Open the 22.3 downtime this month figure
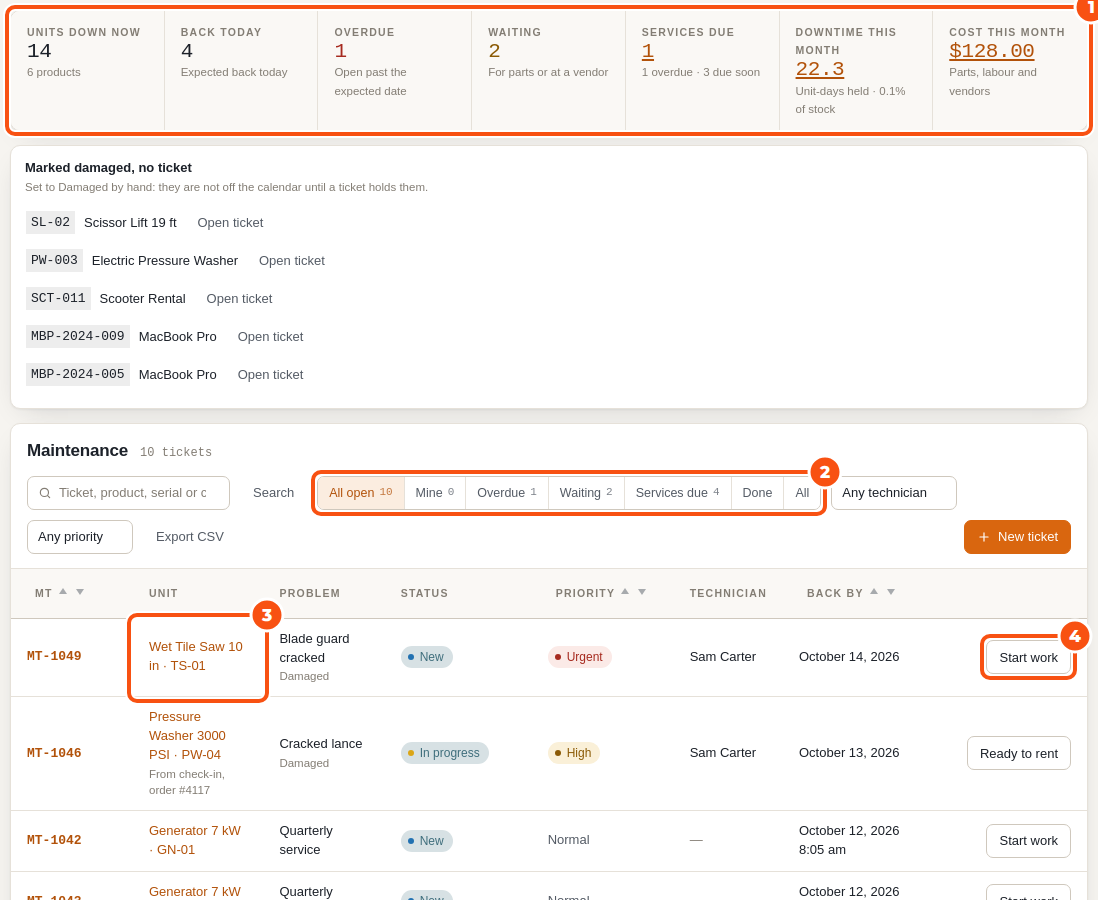The image size is (1098, 900). 819,69
